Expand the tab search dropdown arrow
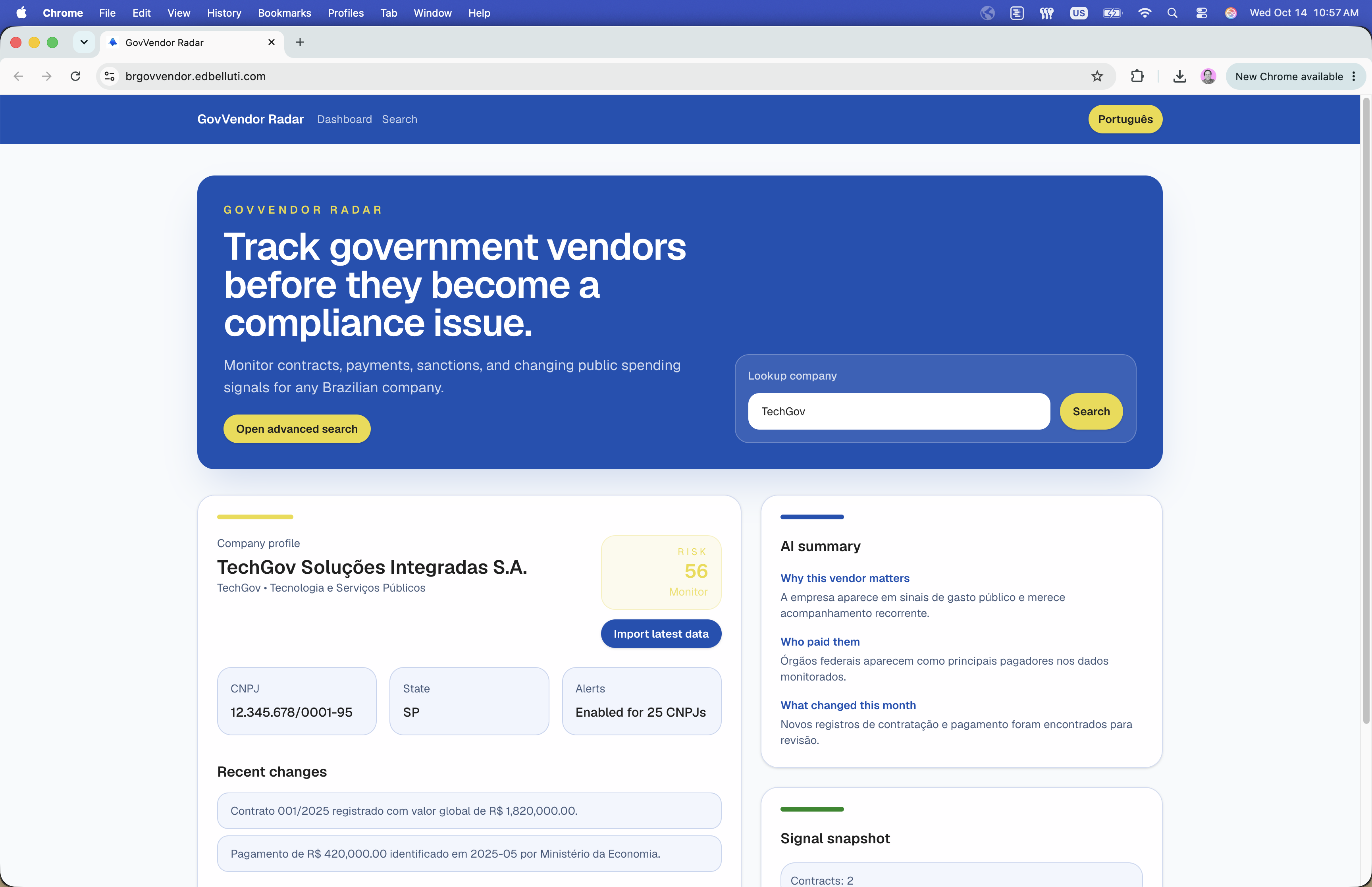1372x887 pixels. click(x=84, y=42)
